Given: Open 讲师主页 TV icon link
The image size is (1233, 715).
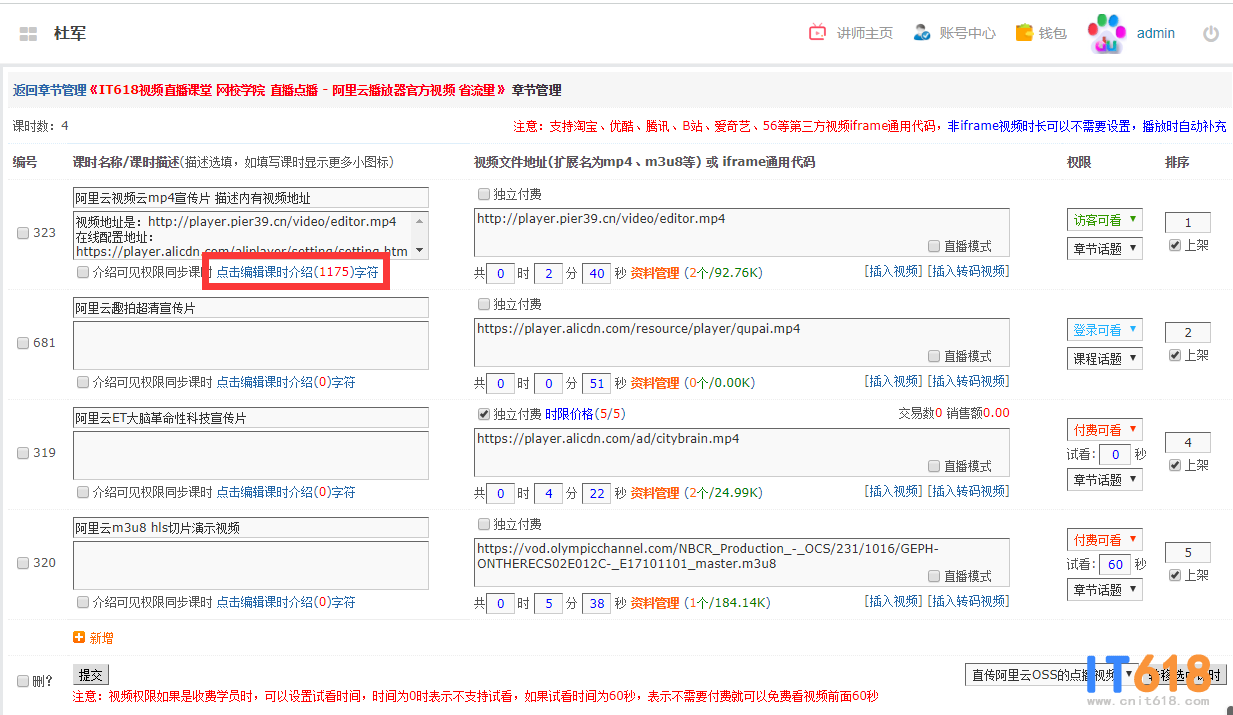Looking at the screenshot, I should click(818, 33).
